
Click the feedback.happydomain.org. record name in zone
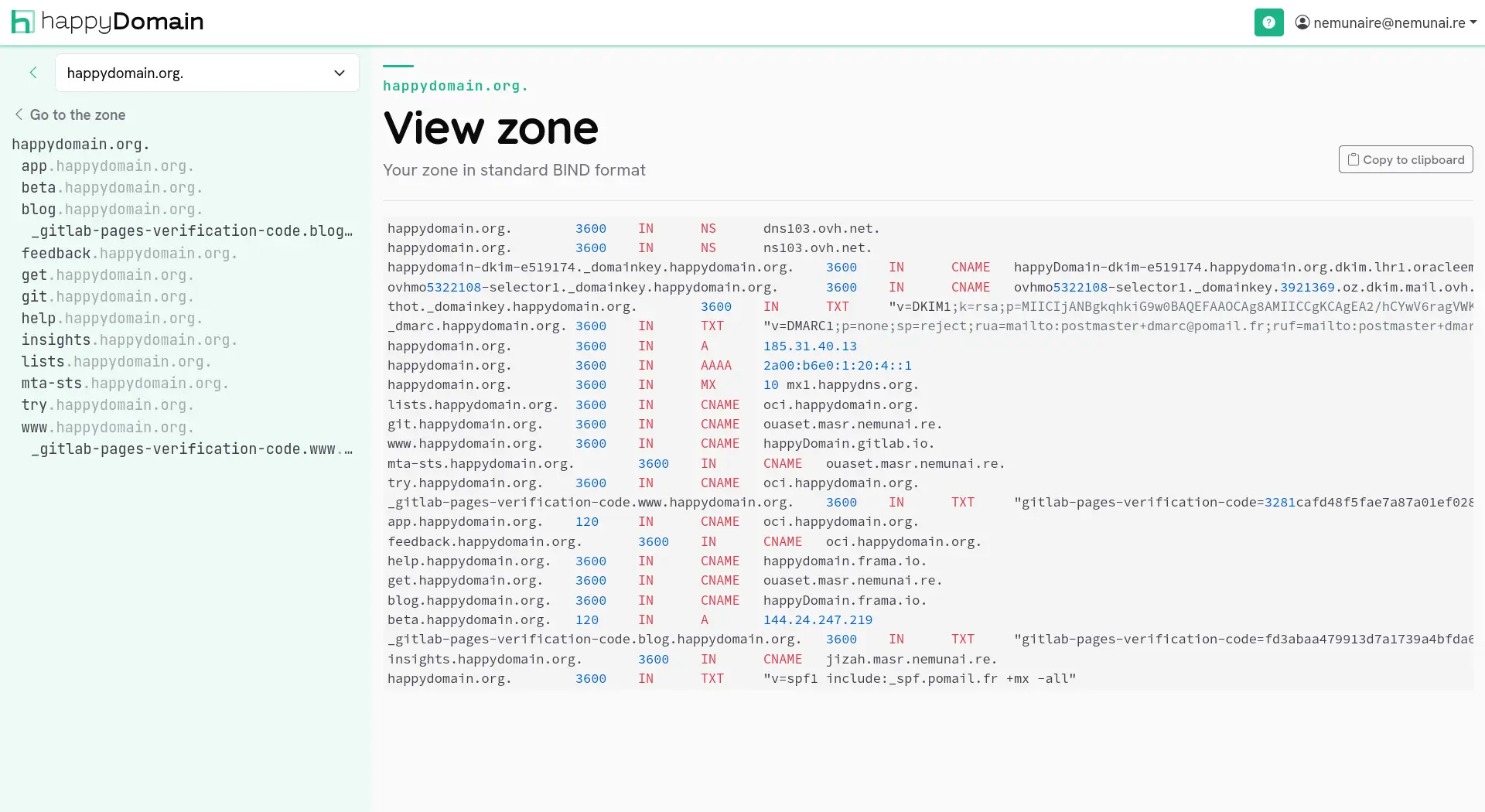[x=484, y=541]
